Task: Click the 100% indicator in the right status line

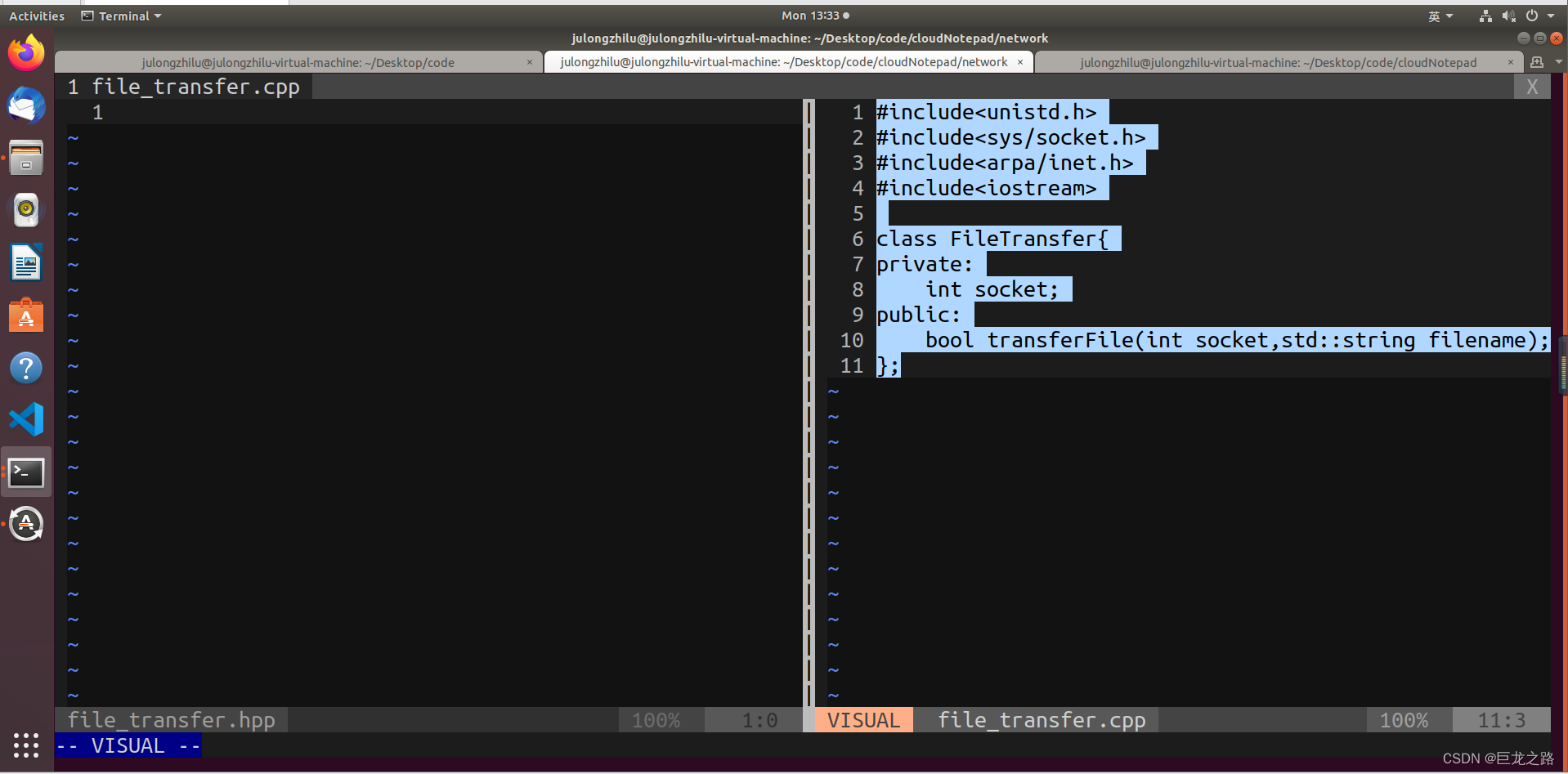Action: [x=1404, y=720]
